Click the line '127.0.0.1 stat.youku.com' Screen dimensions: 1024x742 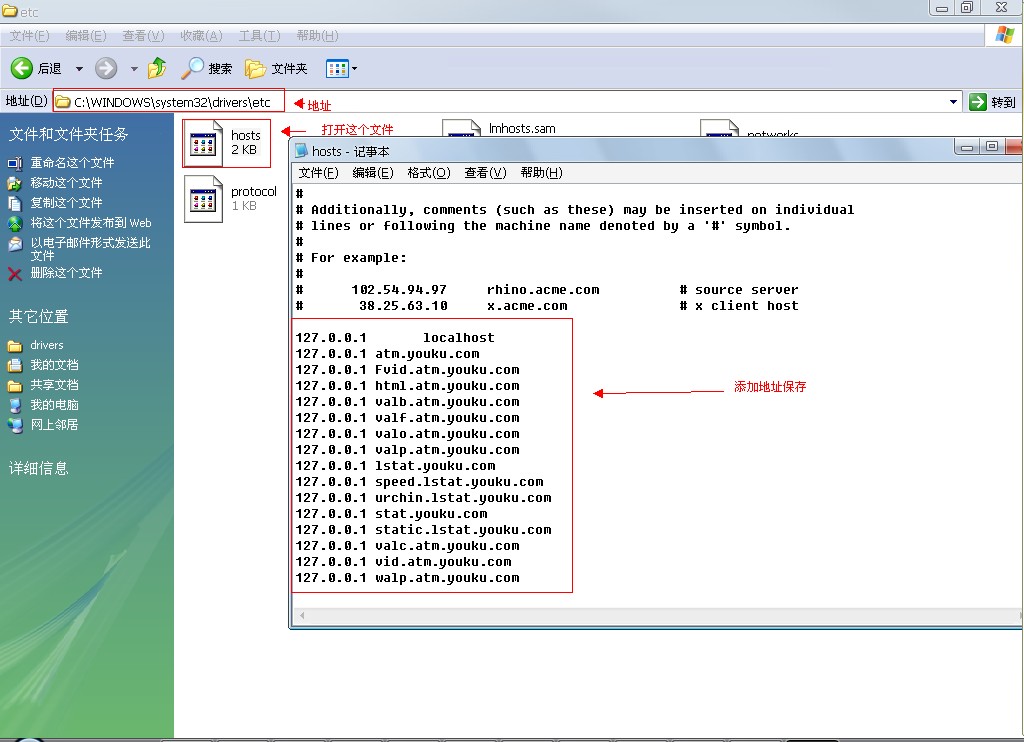click(x=391, y=514)
